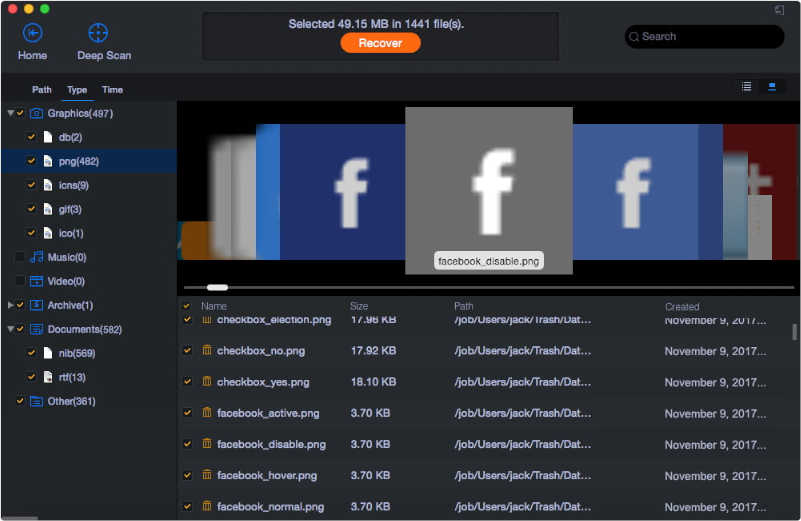Screen dimensions: 801x521
Task: Click trash icon beside facebook_active.png
Action: coord(207,413)
